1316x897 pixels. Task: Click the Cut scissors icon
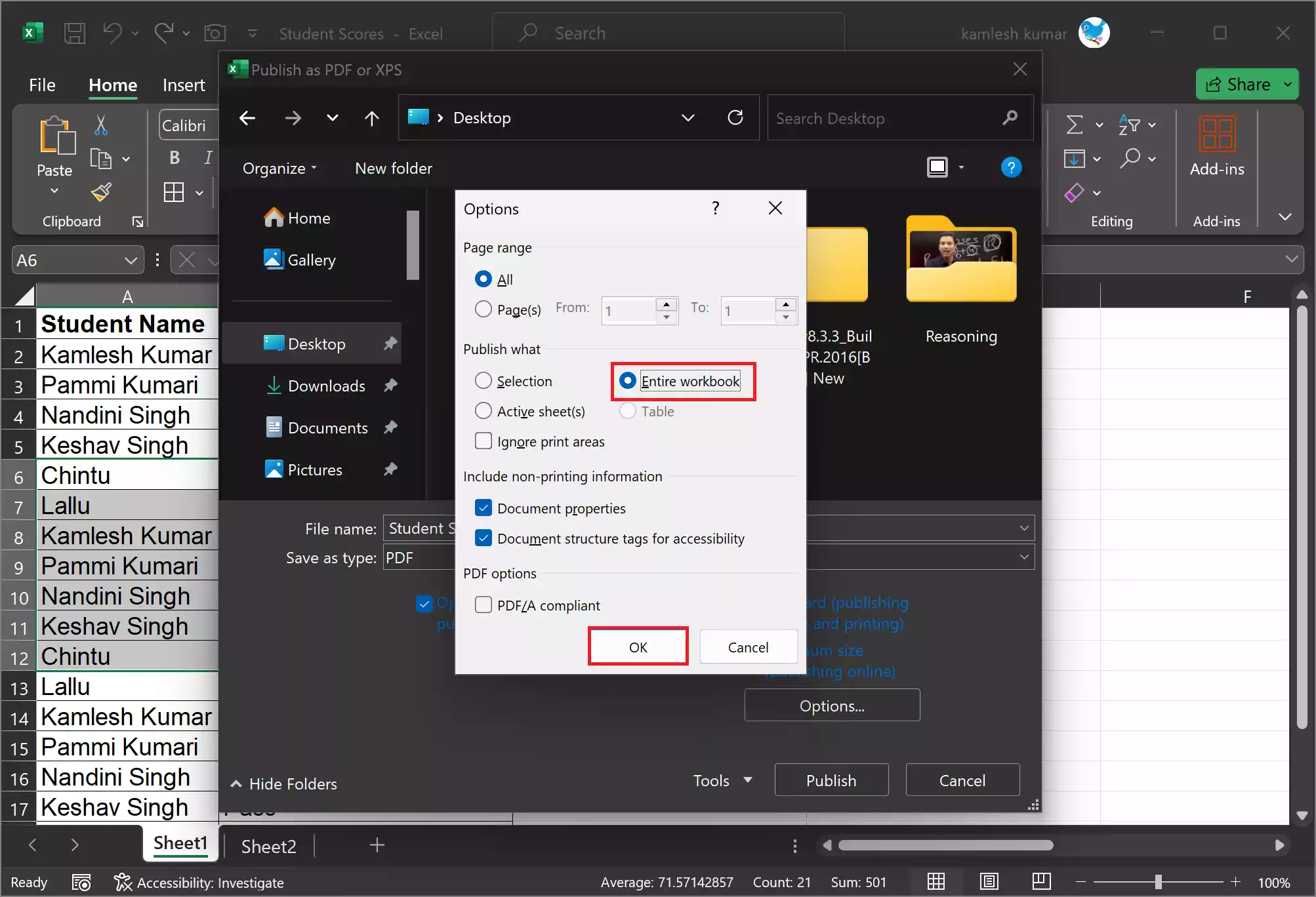101,125
